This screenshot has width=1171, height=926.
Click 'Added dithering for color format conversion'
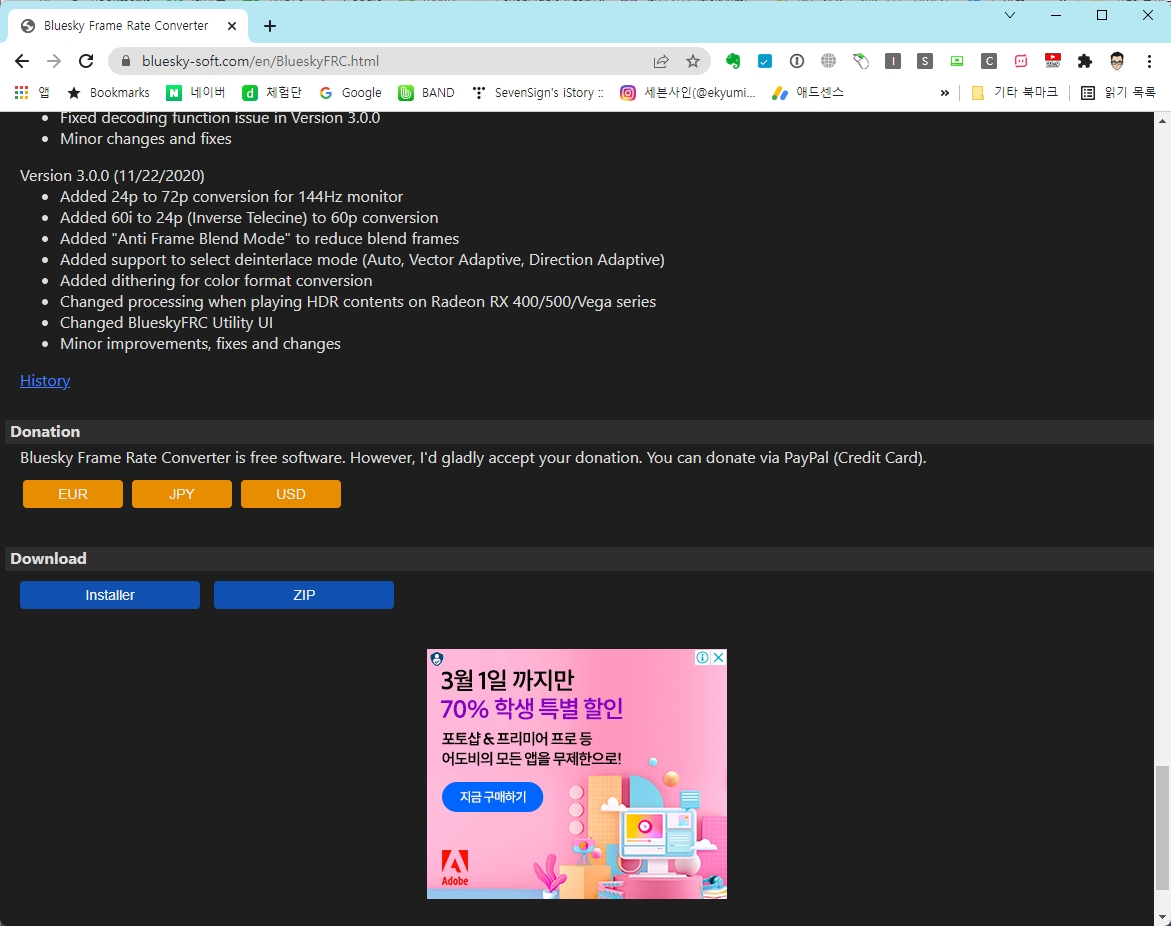216,281
